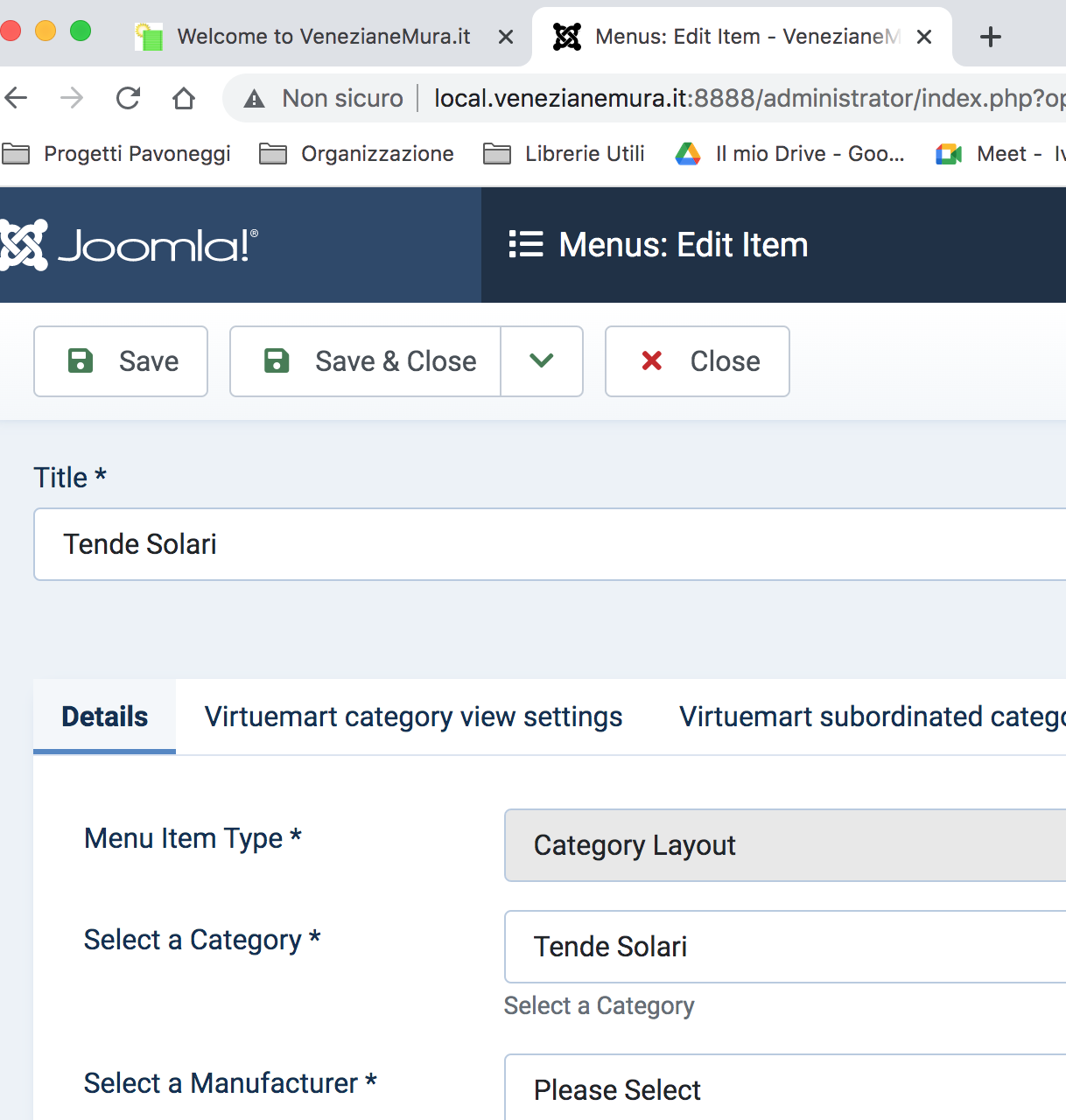This screenshot has height=1120, width=1066.
Task: Open the Organizzazione bookmarks folder
Action: (357, 154)
